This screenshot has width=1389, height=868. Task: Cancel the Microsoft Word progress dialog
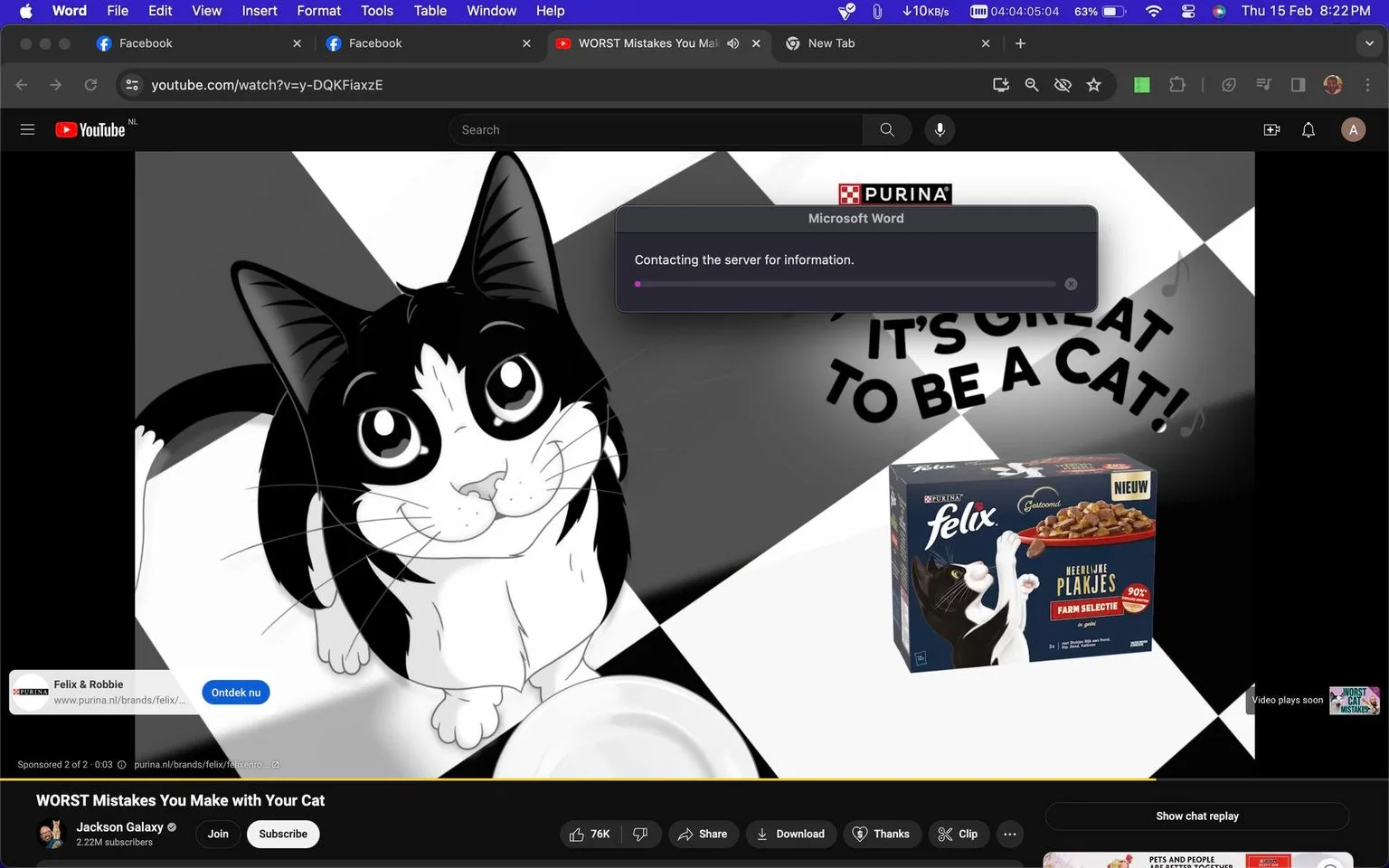pos(1071,284)
